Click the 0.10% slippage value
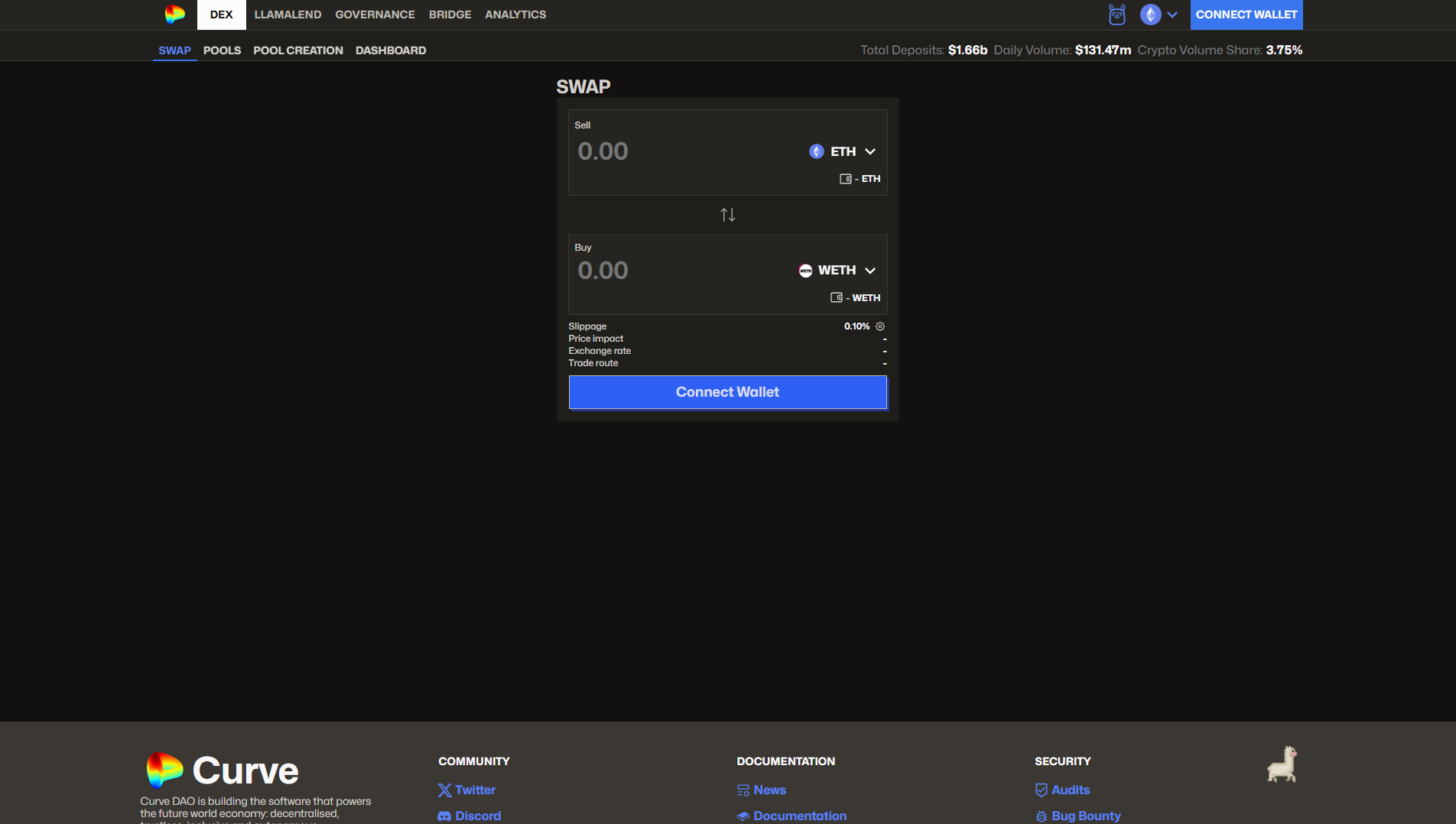 857,326
